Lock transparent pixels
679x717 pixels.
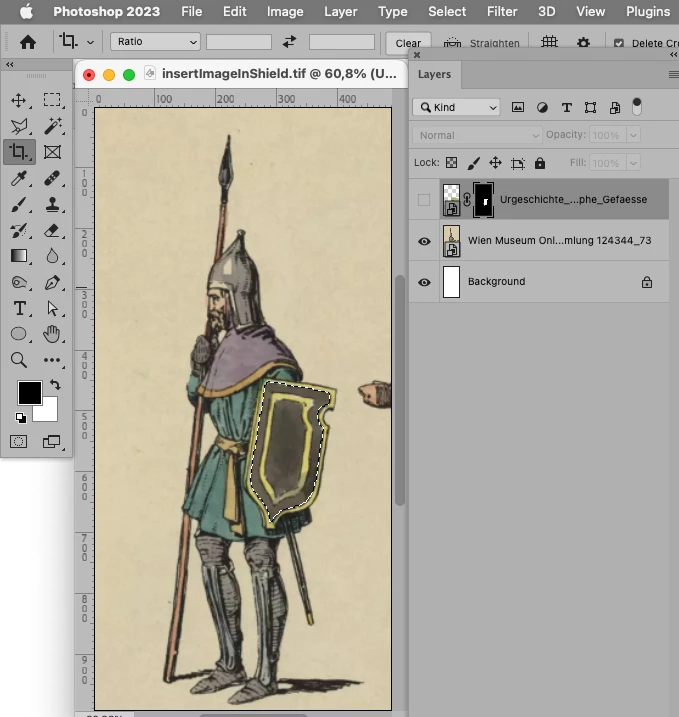(451, 163)
